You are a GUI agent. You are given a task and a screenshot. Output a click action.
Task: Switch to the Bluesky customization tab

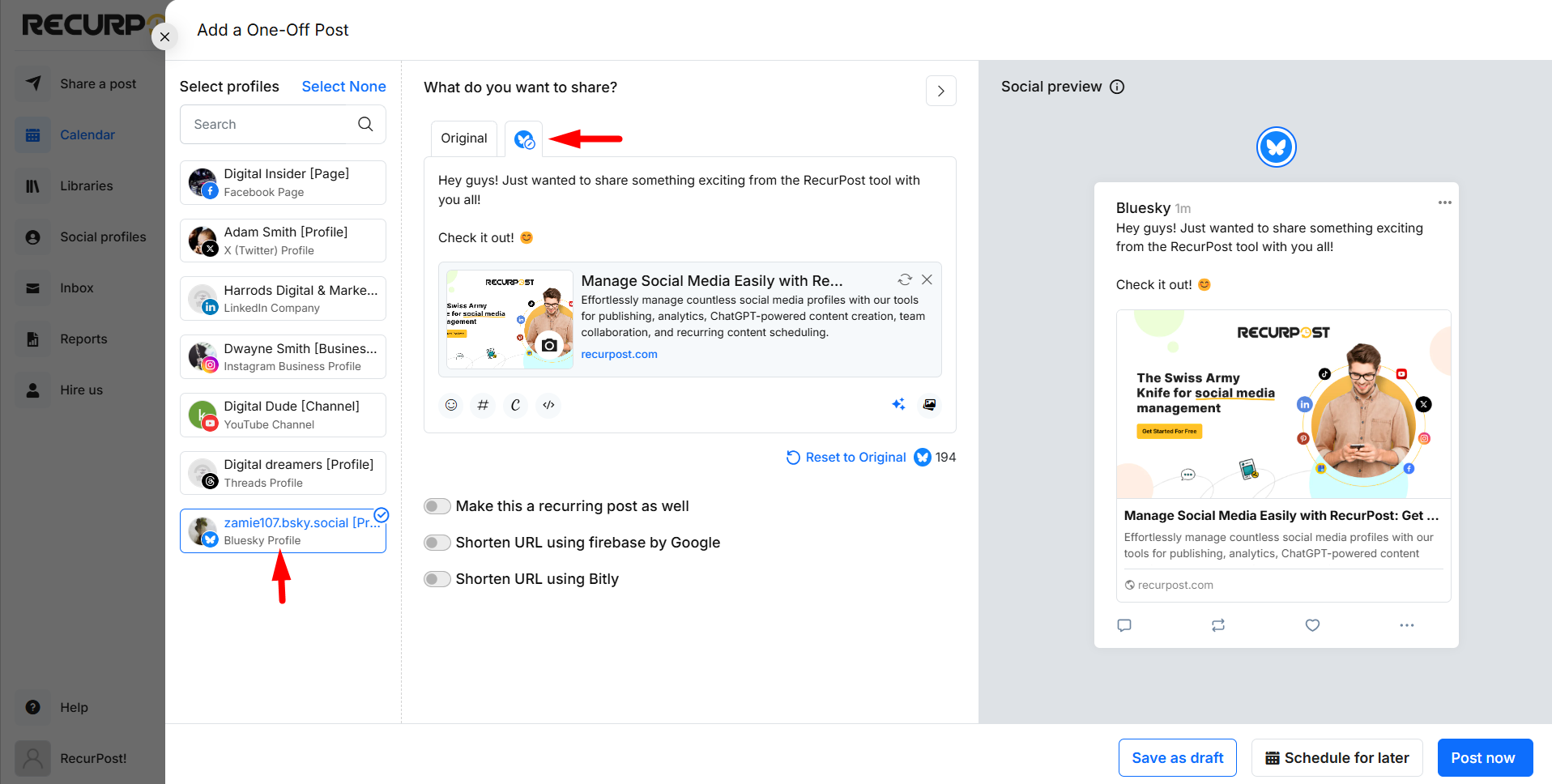tap(524, 139)
